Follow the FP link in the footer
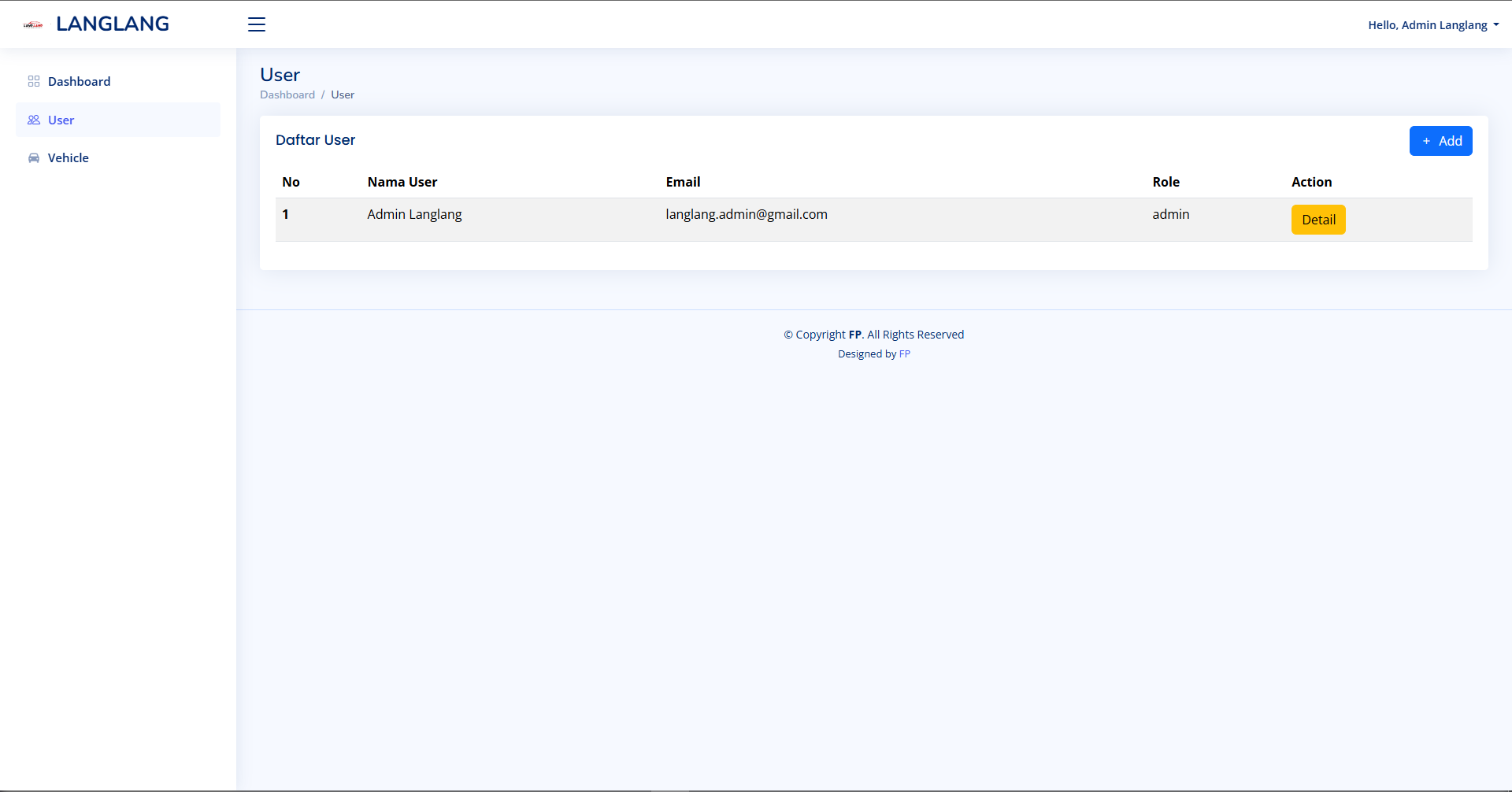1512x792 pixels. (904, 354)
